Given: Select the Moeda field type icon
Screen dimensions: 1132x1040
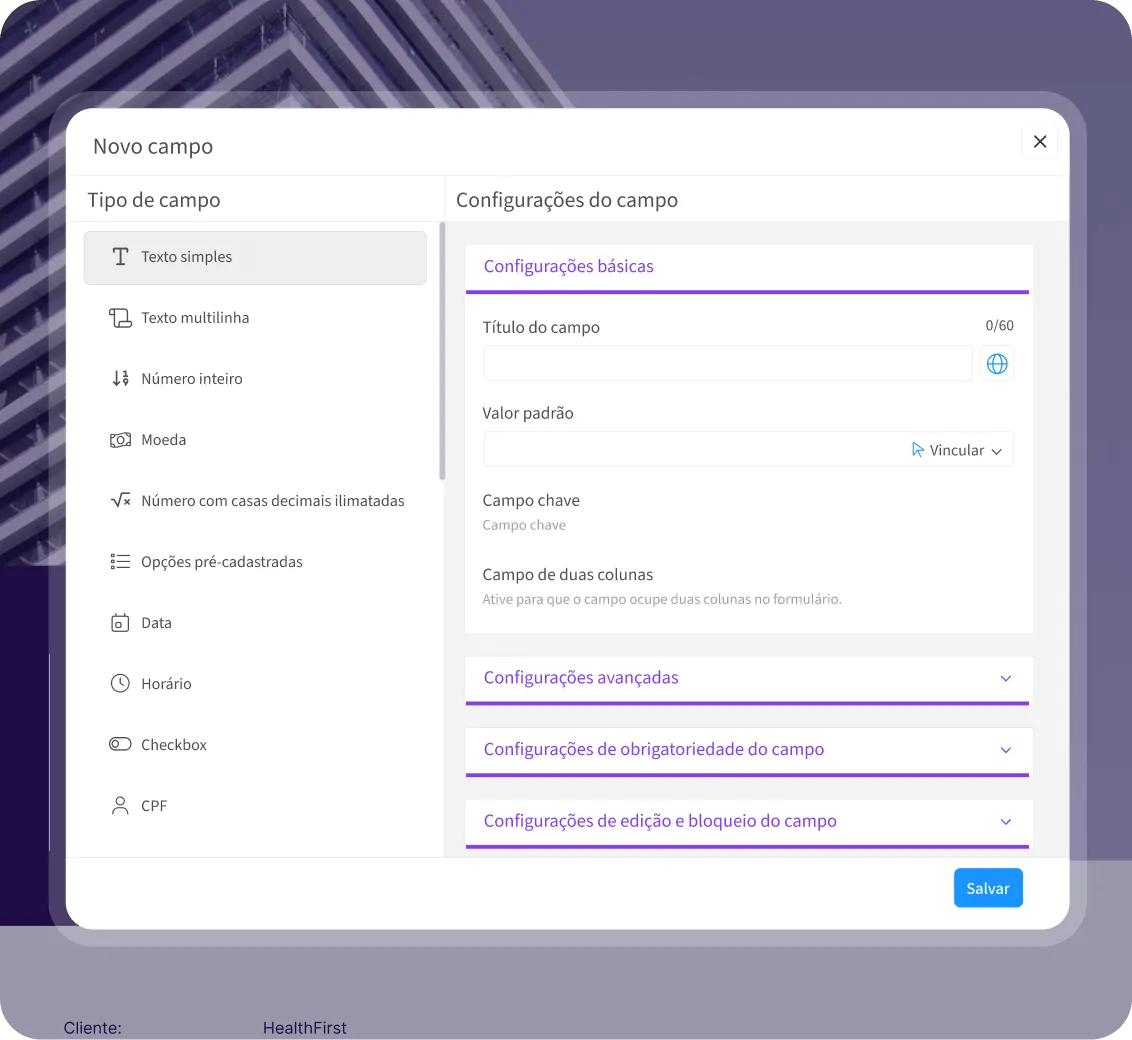Looking at the screenshot, I should pyautogui.click(x=121, y=439).
